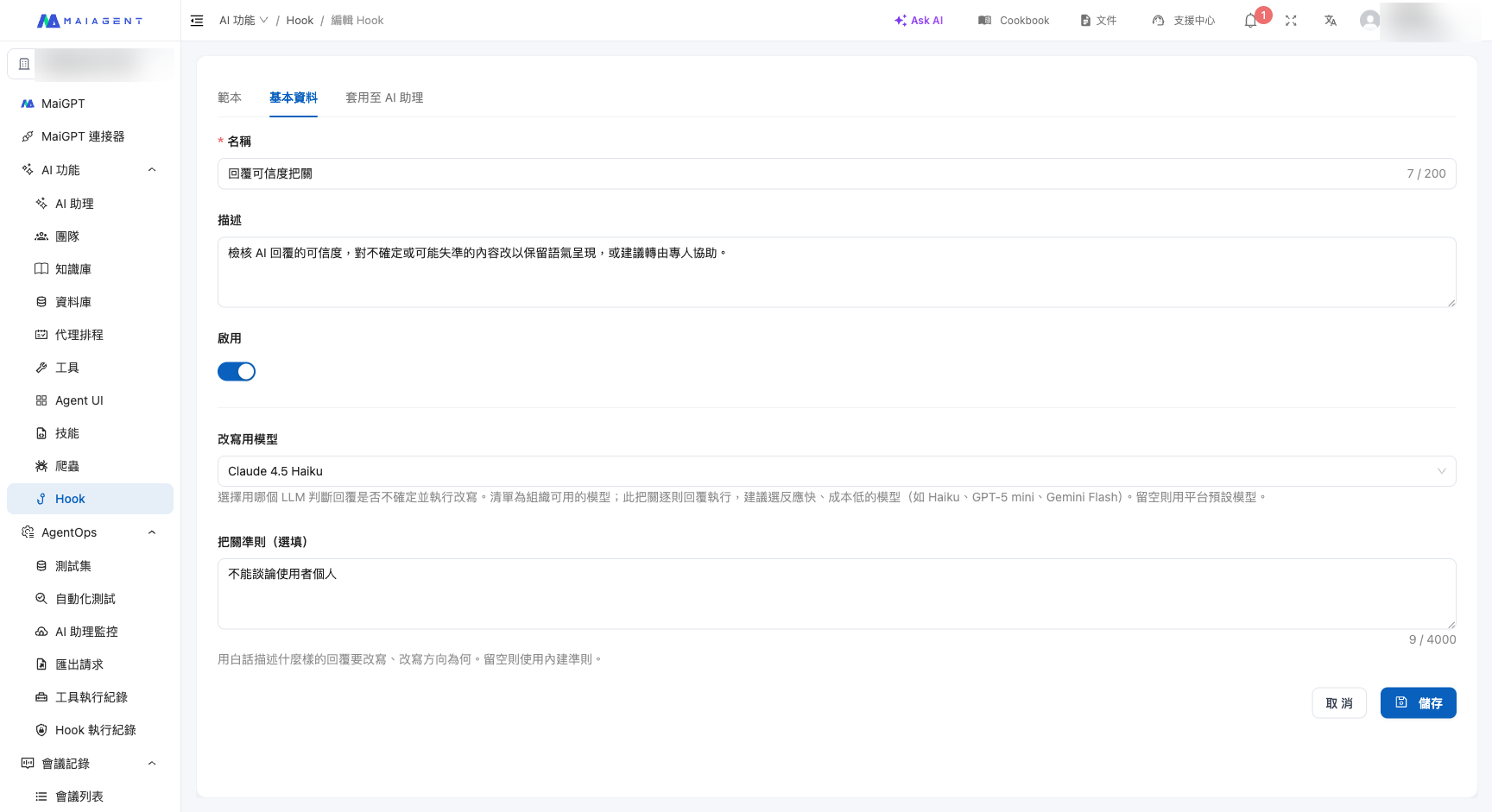Image resolution: width=1492 pixels, height=812 pixels.
Task: Open 技能 in sidebar
Action: coord(90,433)
